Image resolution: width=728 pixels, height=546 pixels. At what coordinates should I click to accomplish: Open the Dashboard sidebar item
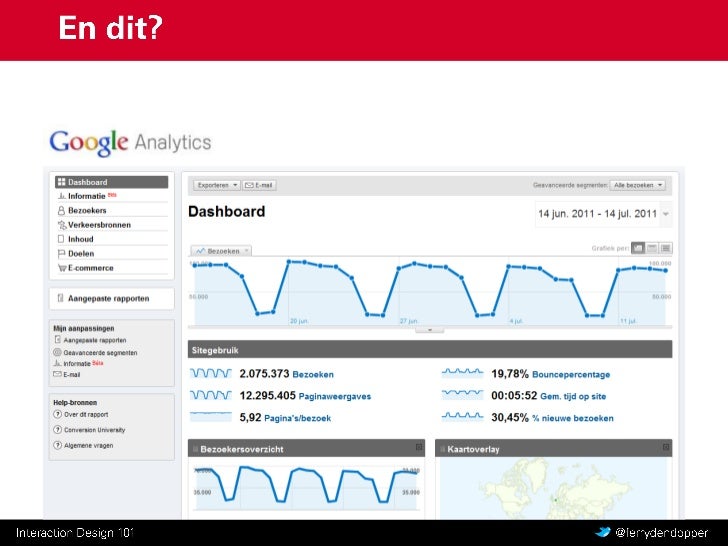pyautogui.click(x=111, y=182)
